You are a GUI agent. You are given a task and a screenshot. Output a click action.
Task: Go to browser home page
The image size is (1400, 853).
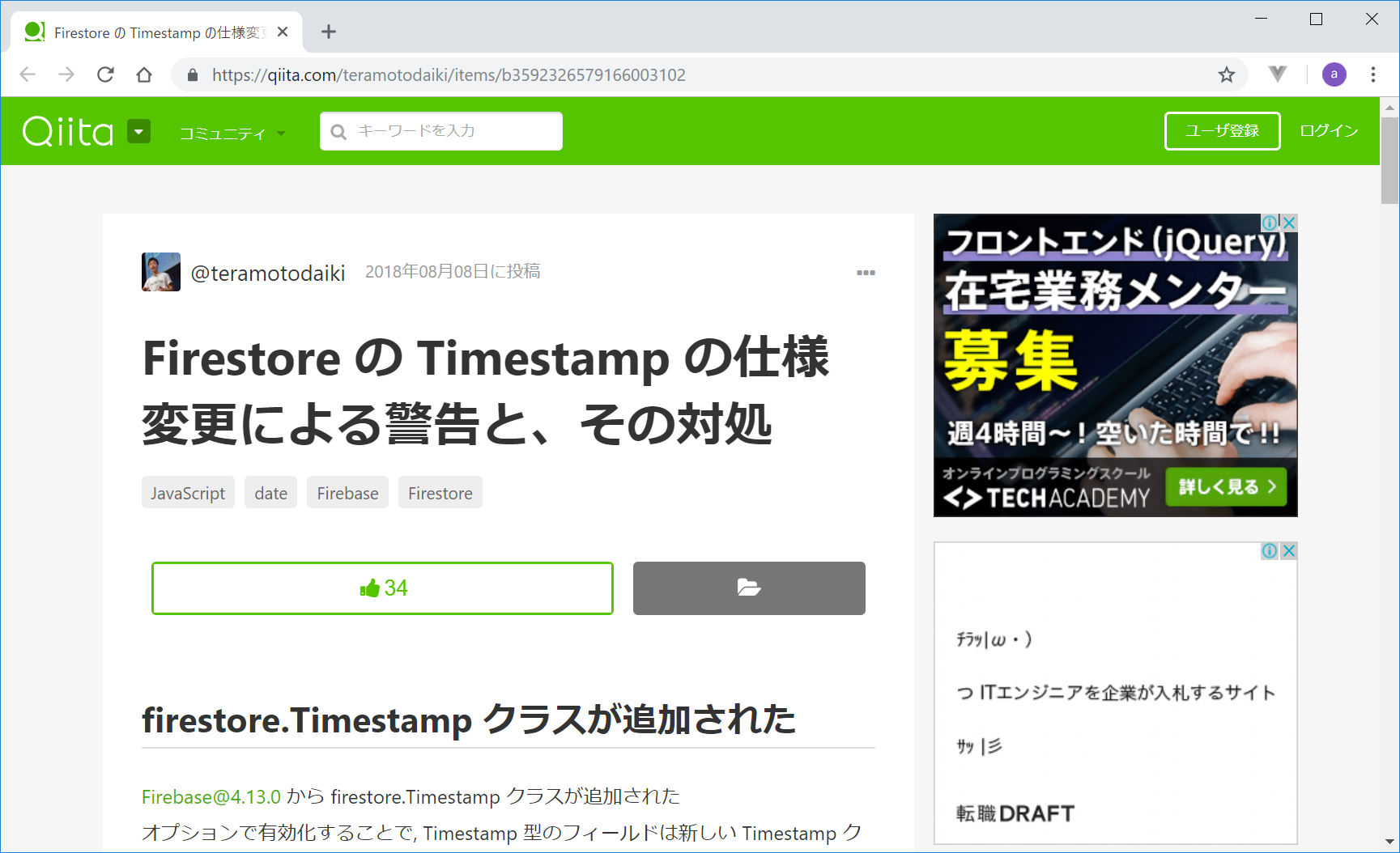(x=144, y=75)
